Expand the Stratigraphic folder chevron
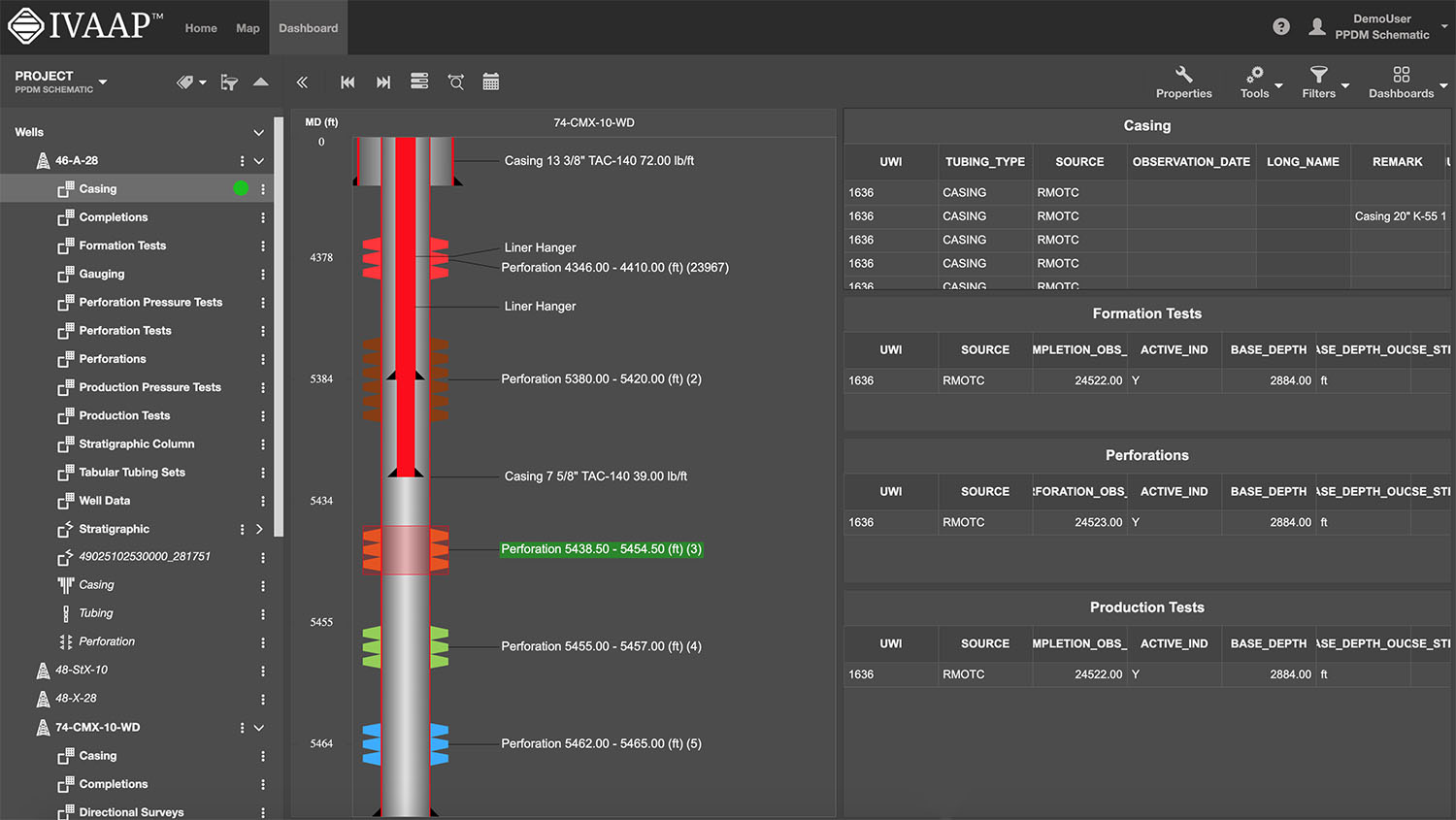1456x820 pixels. [259, 529]
